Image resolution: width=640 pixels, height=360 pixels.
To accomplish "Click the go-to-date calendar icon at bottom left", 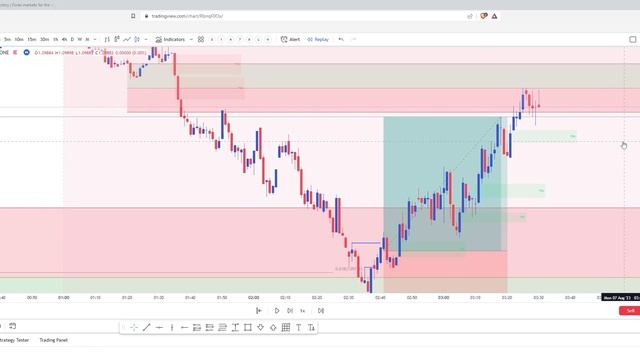I will click(13, 326).
